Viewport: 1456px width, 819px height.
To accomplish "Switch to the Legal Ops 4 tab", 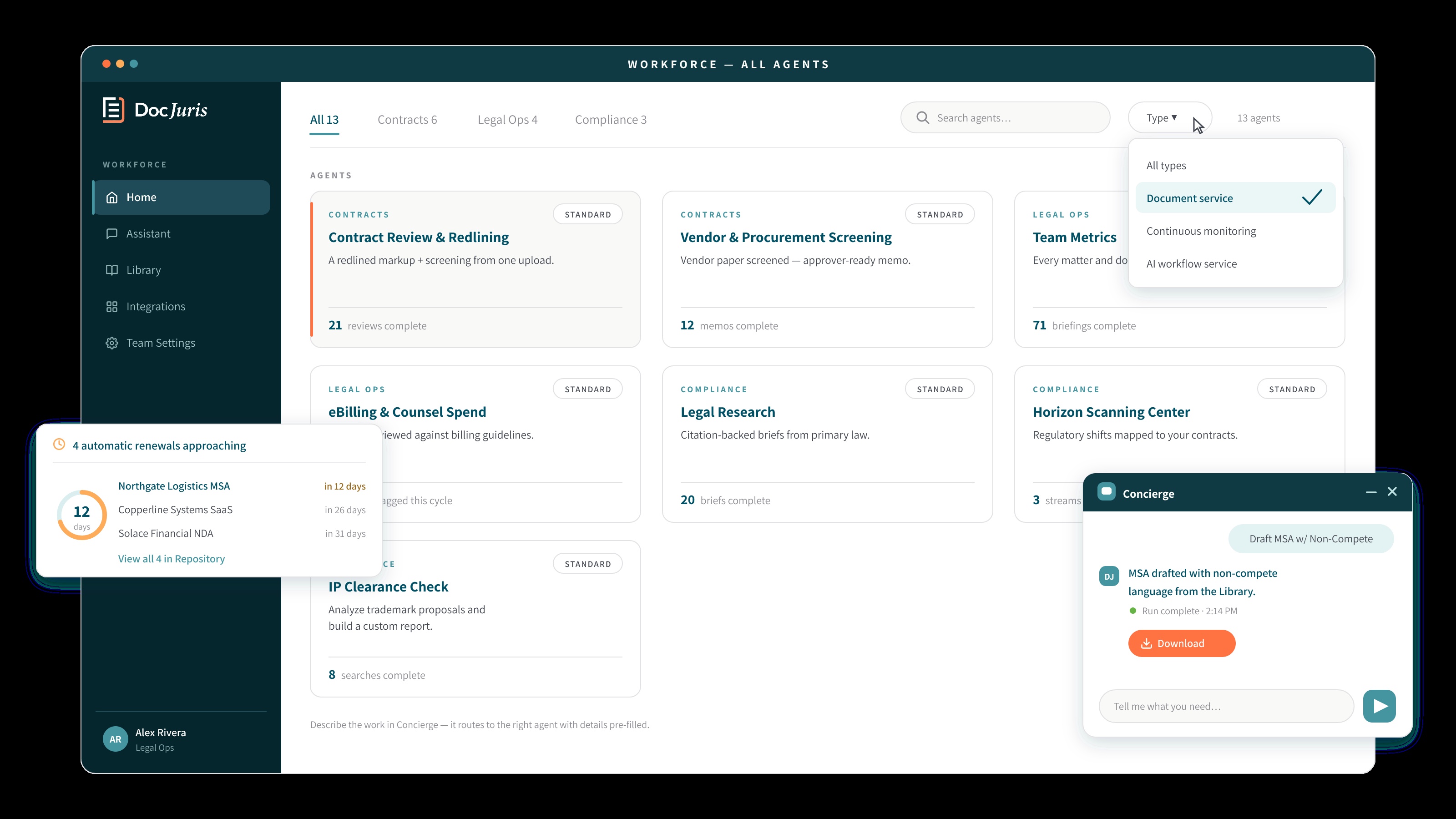I will pos(507,120).
